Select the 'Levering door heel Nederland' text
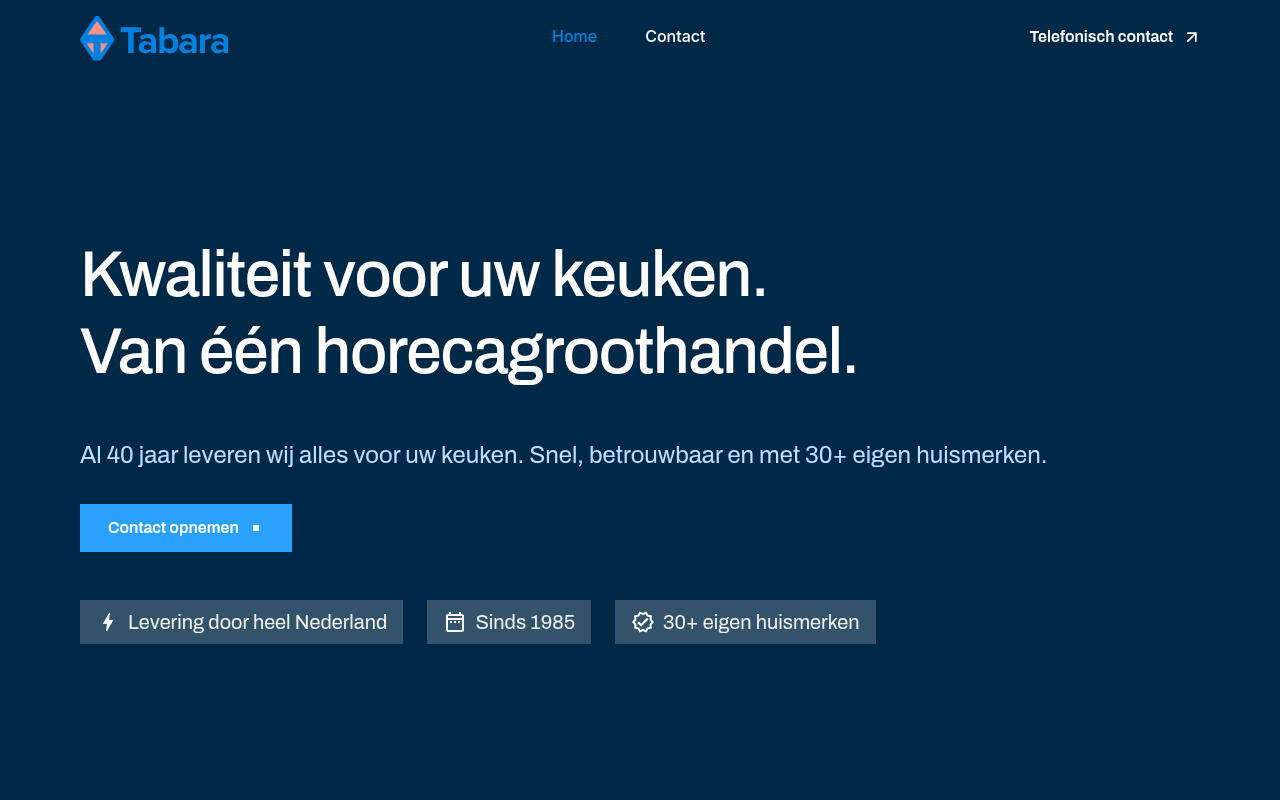This screenshot has height=800, width=1280. click(257, 622)
